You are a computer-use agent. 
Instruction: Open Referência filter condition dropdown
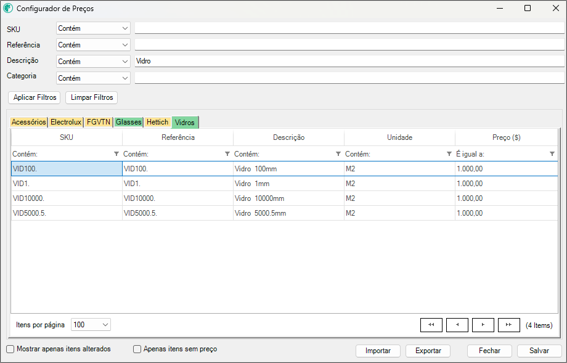(x=93, y=45)
